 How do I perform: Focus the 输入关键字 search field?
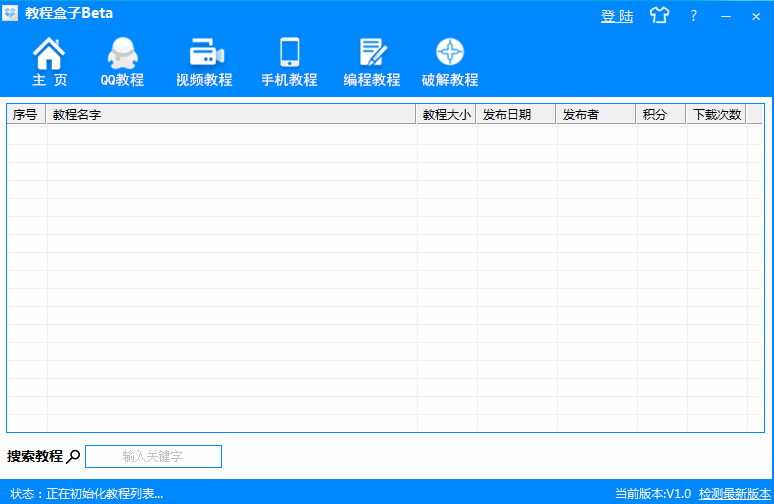pos(153,457)
